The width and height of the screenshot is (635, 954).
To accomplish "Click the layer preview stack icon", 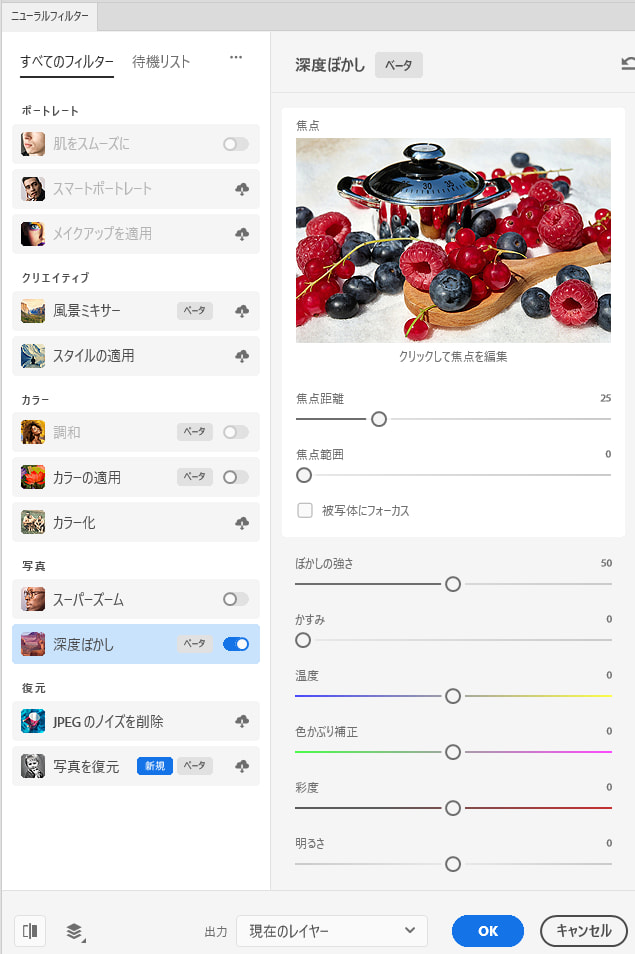I will click(x=75, y=931).
